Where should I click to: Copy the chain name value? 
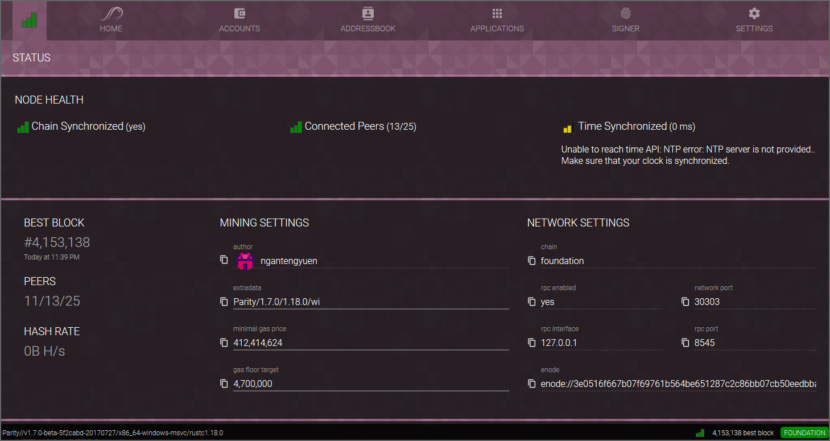pyautogui.click(x=531, y=260)
